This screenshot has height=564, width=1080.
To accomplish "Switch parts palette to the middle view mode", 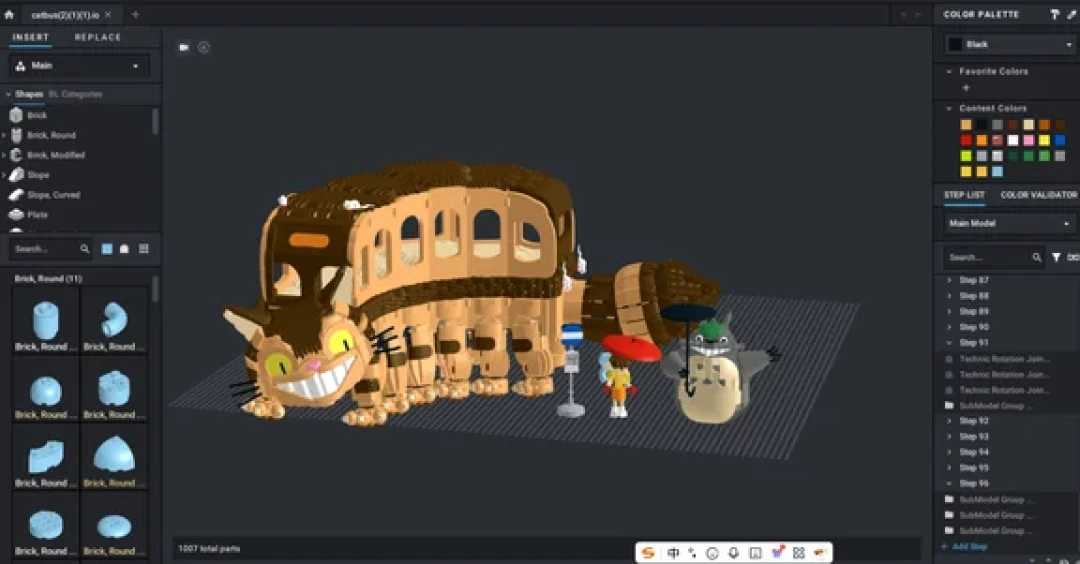I will click(125, 249).
